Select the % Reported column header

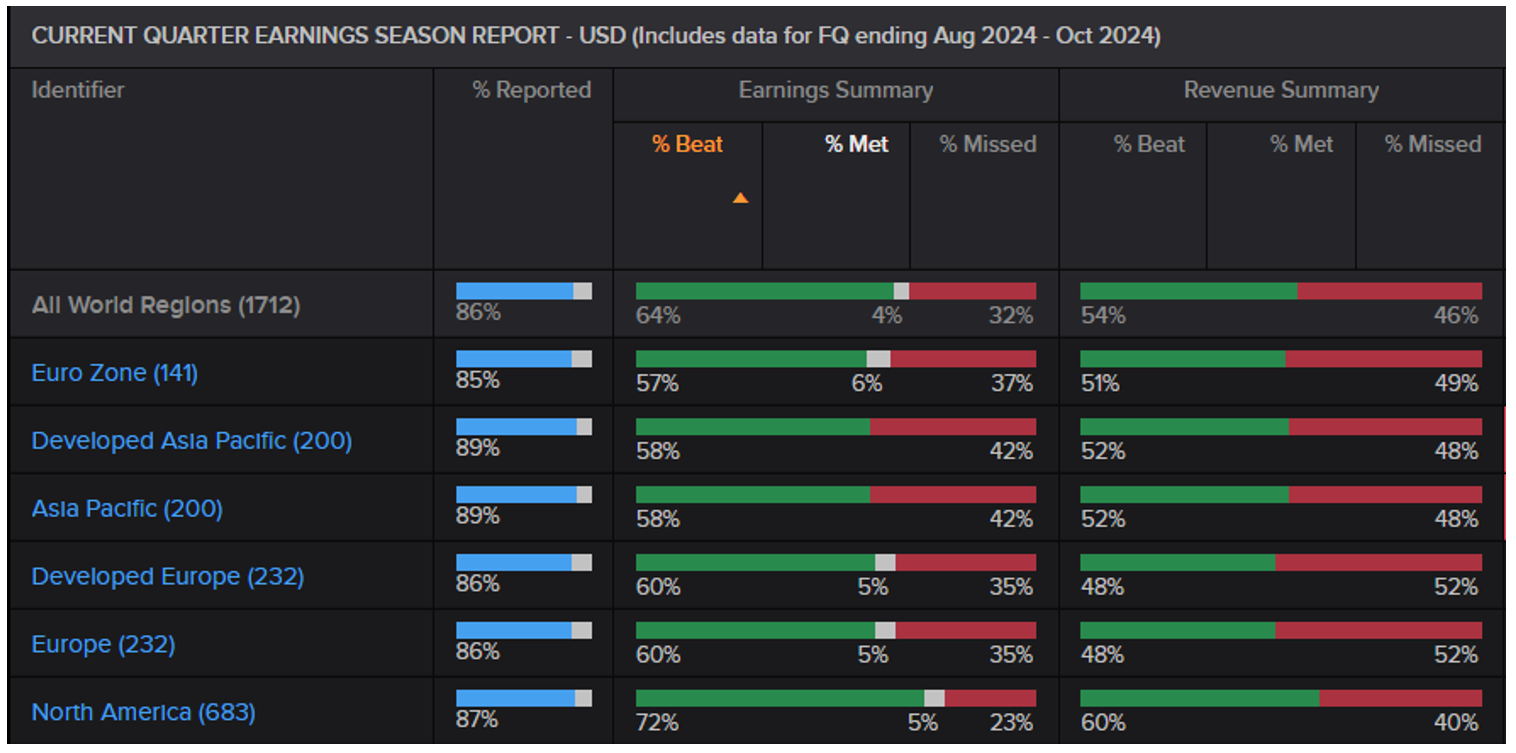point(521,90)
